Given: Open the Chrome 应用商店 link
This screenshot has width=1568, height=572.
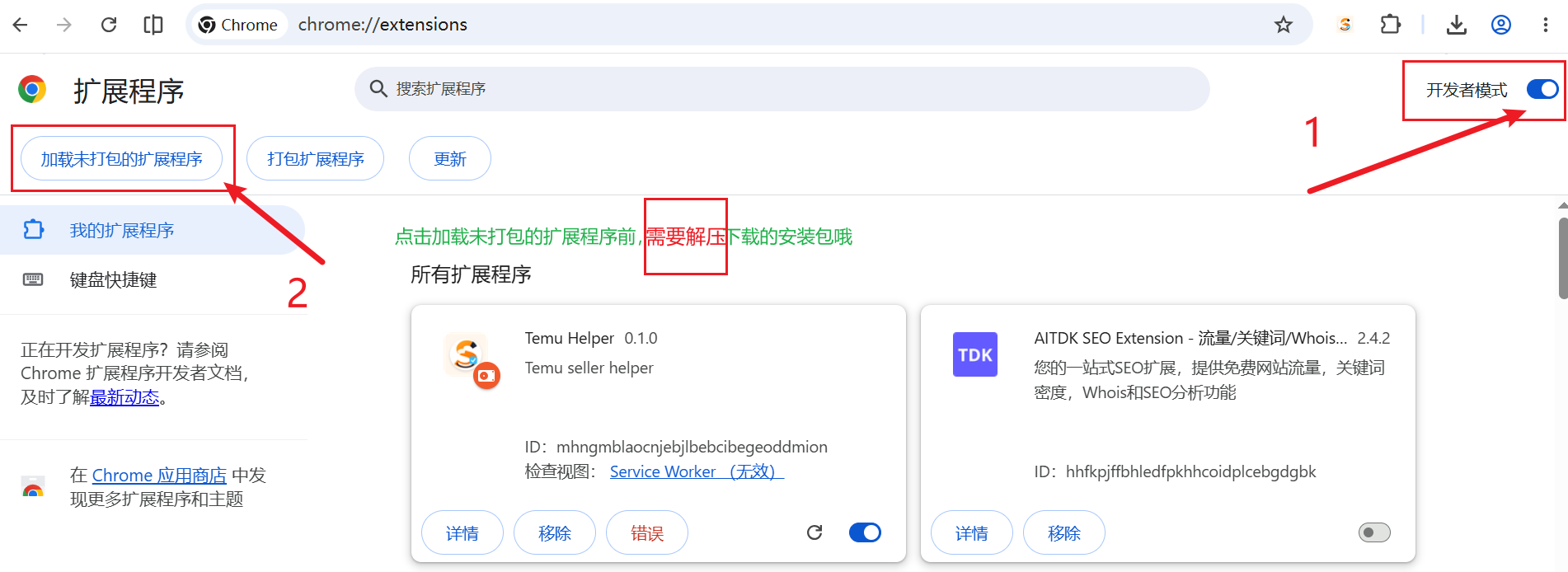Looking at the screenshot, I should (x=159, y=476).
